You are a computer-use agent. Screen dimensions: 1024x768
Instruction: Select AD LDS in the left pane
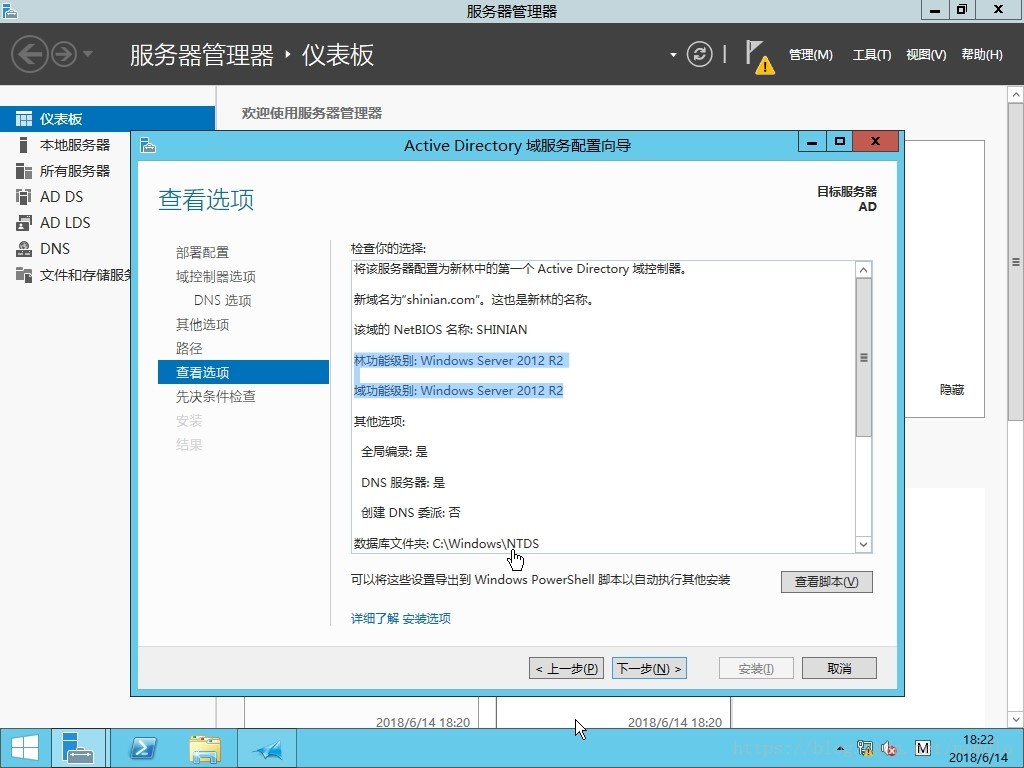65,223
